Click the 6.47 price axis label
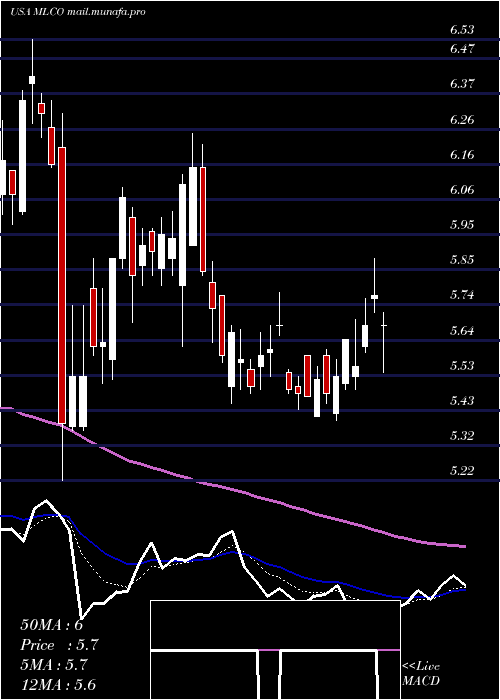500x700 pixels. [x=462, y=48]
